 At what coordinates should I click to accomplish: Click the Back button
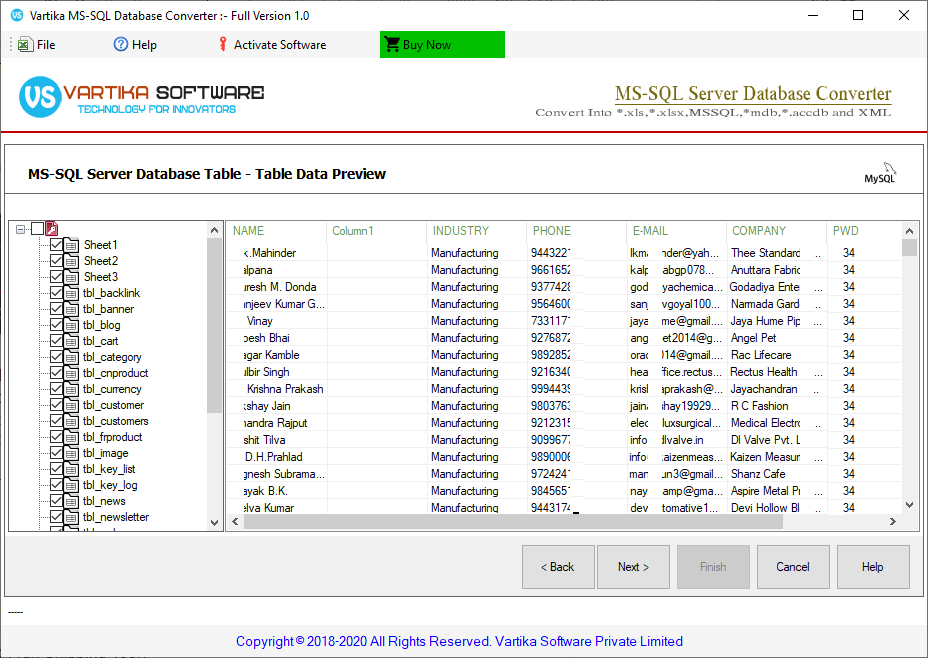coord(558,567)
